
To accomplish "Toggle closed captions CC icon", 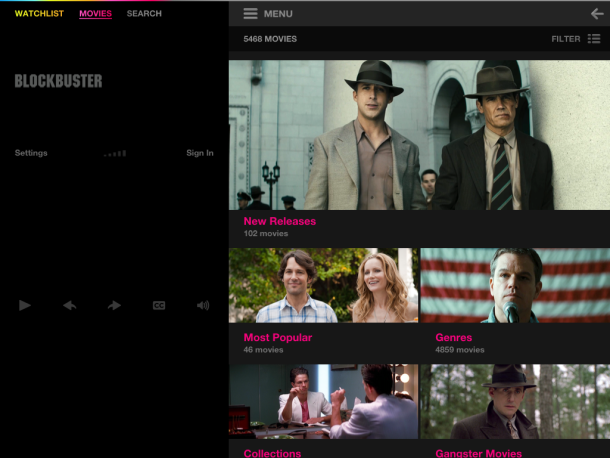I will point(159,305).
